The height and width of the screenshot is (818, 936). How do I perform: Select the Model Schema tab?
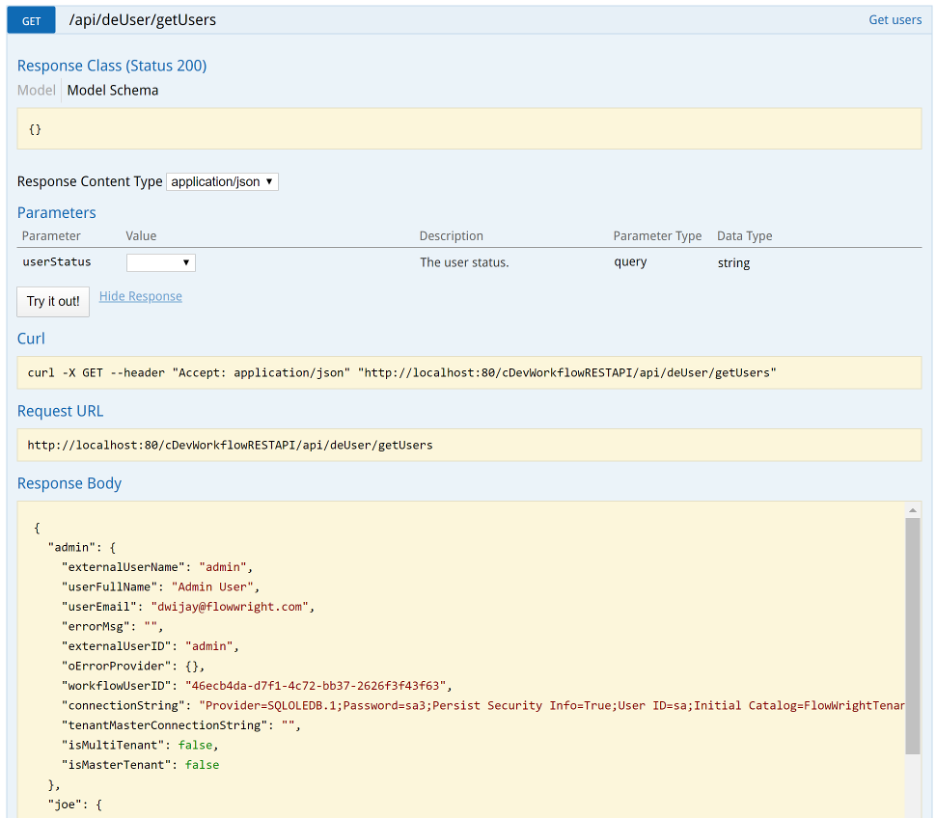click(112, 90)
